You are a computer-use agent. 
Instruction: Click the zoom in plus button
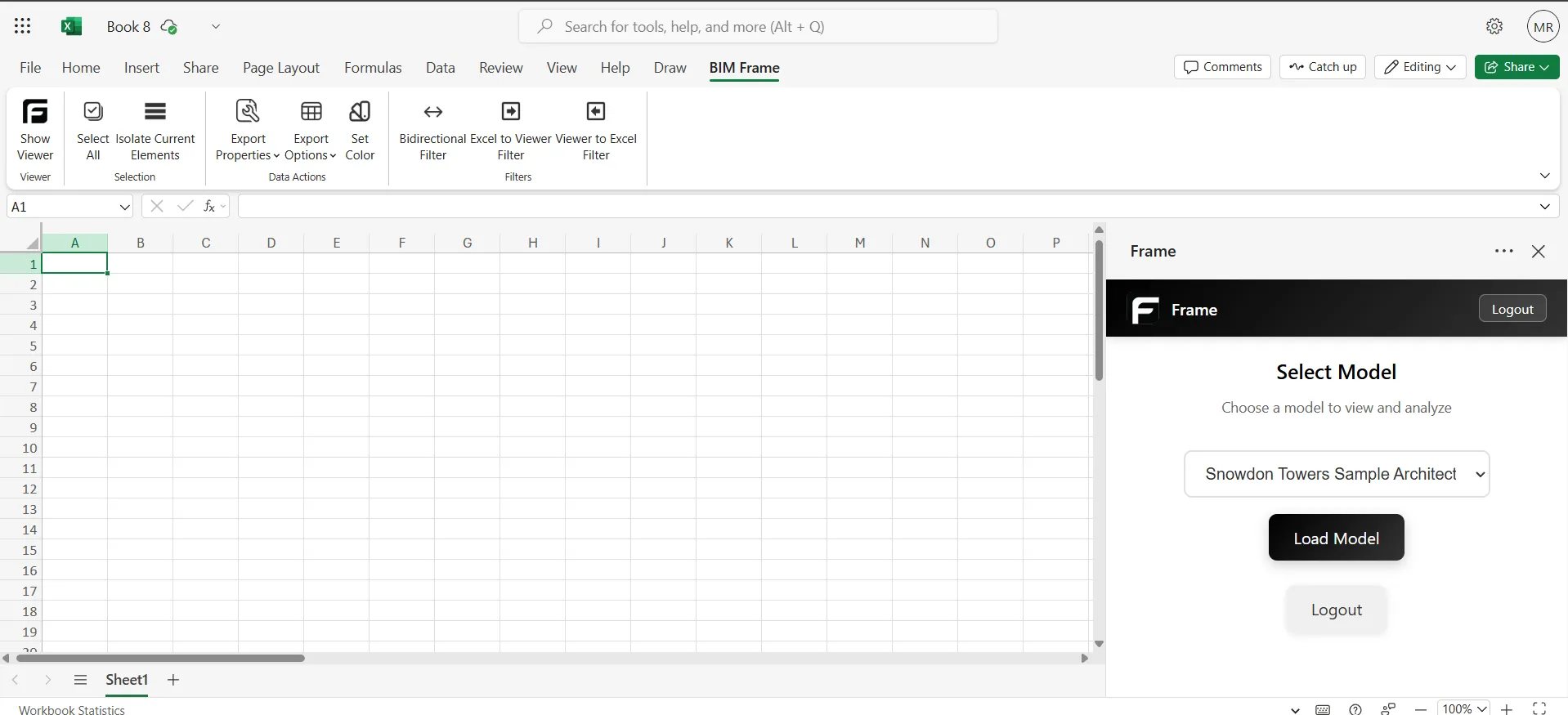coord(1507,709)
